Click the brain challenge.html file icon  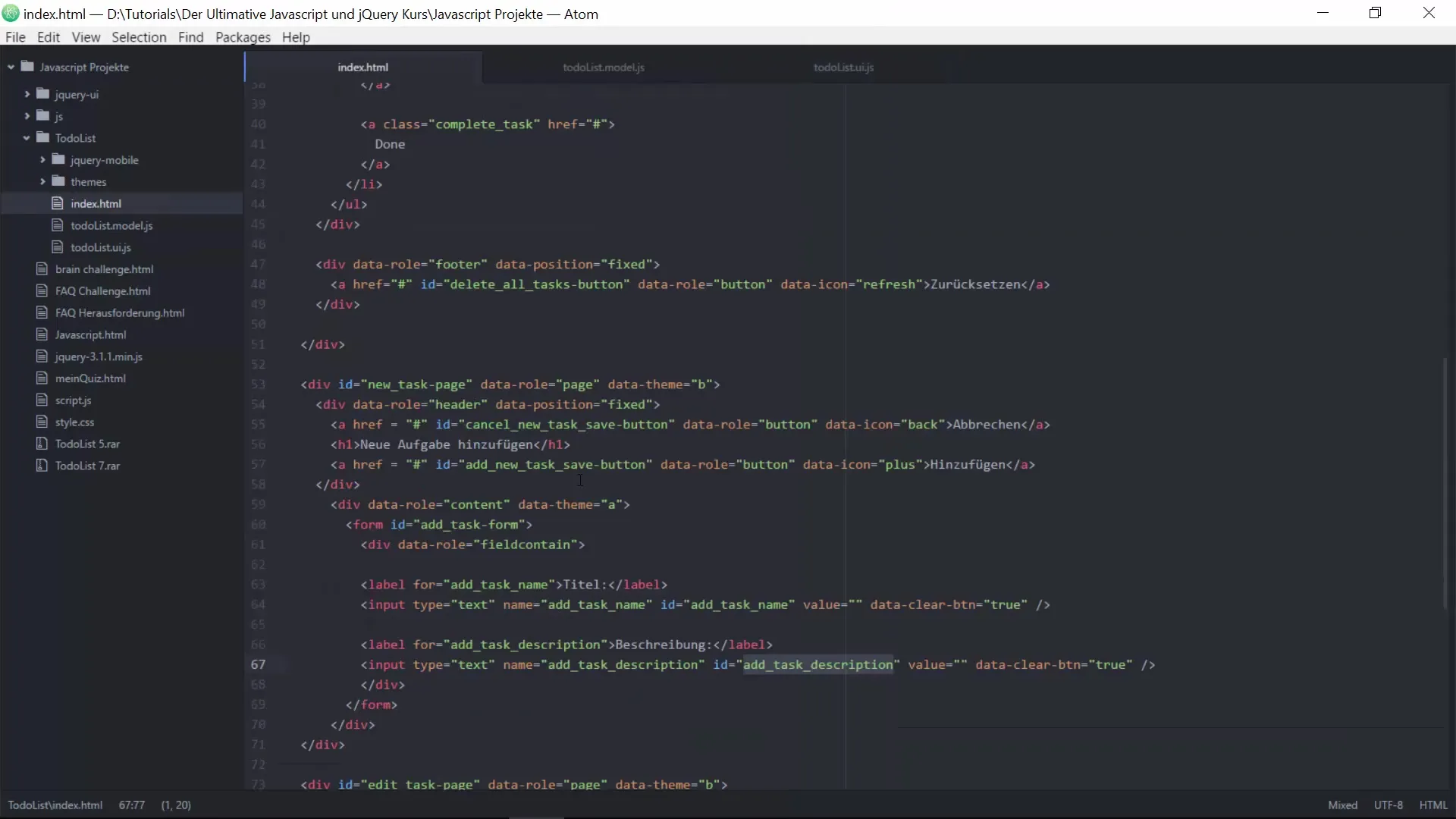[42, 269]
